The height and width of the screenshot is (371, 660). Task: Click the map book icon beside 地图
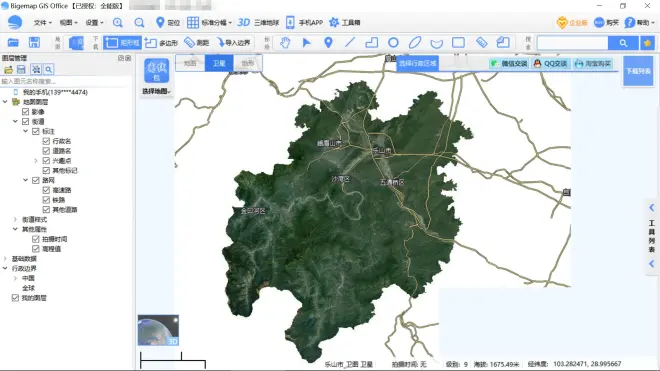(x=76, y=43)
